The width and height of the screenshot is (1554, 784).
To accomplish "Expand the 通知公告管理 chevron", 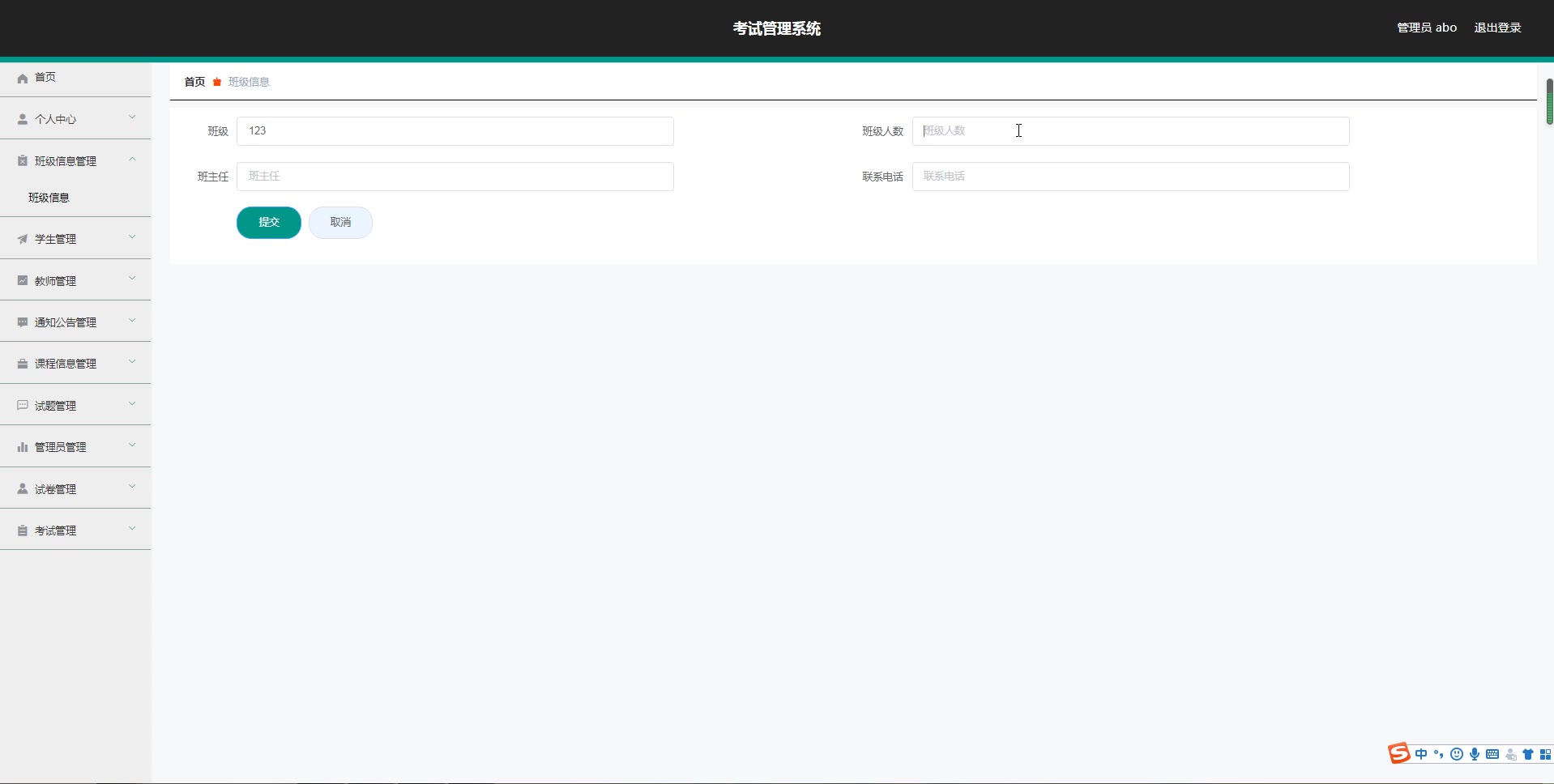I will coord(132,321).
